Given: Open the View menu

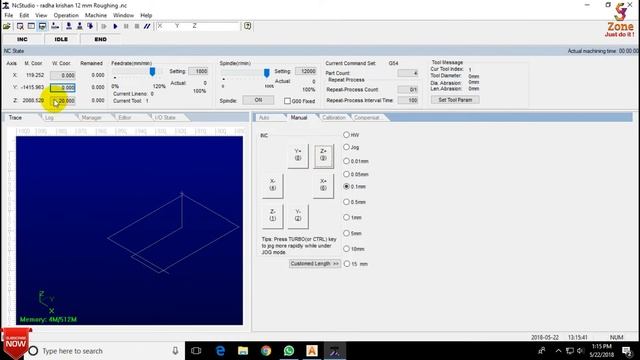Looking at the screenshot, I should (x=41, y=15).
